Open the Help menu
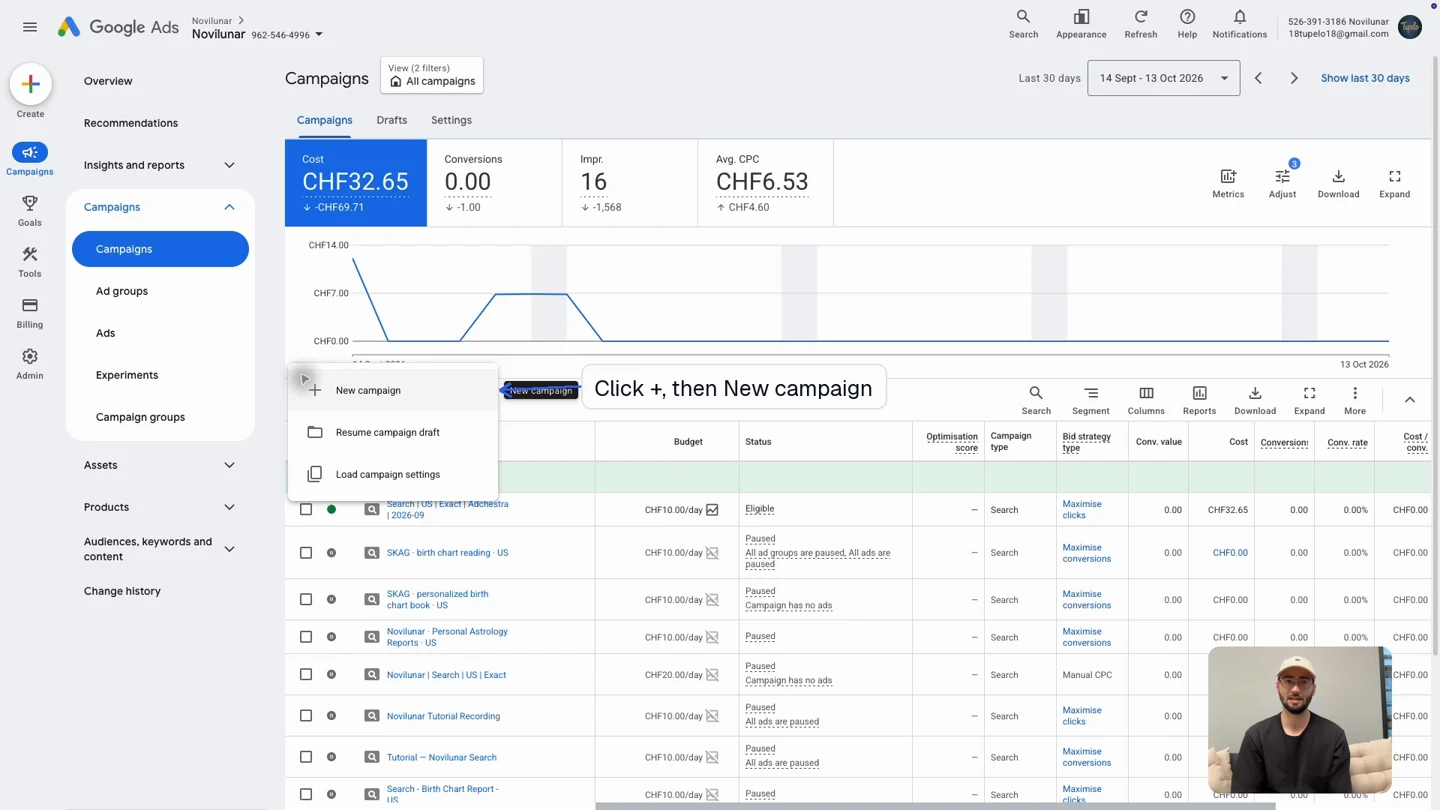 pos(1187,24)
